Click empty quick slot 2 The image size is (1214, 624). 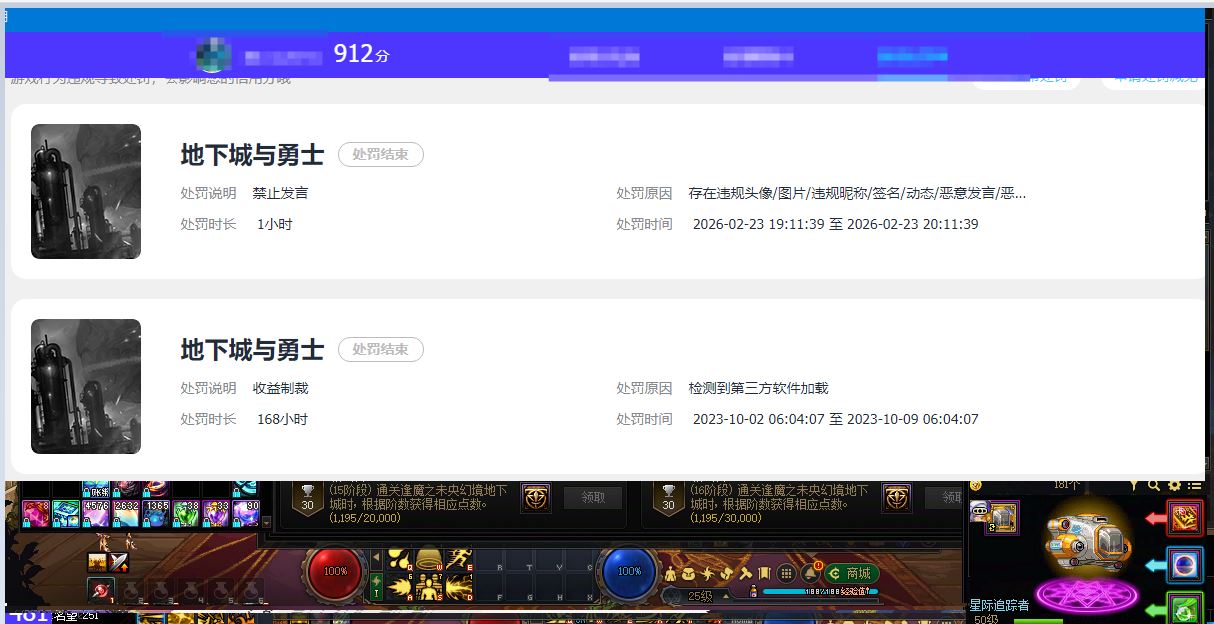tap(131, 590)
